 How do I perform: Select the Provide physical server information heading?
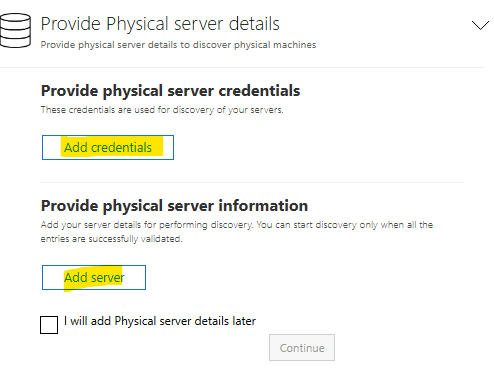click(174, 206)
